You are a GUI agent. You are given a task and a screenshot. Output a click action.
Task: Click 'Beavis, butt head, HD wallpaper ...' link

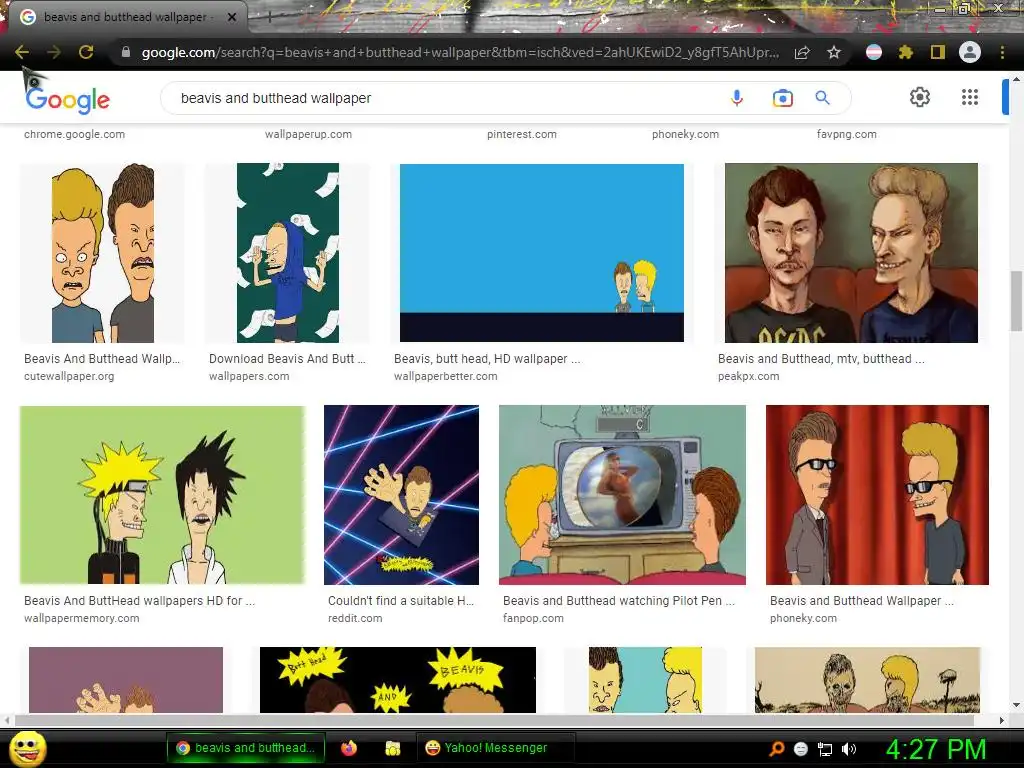[487, 359]
